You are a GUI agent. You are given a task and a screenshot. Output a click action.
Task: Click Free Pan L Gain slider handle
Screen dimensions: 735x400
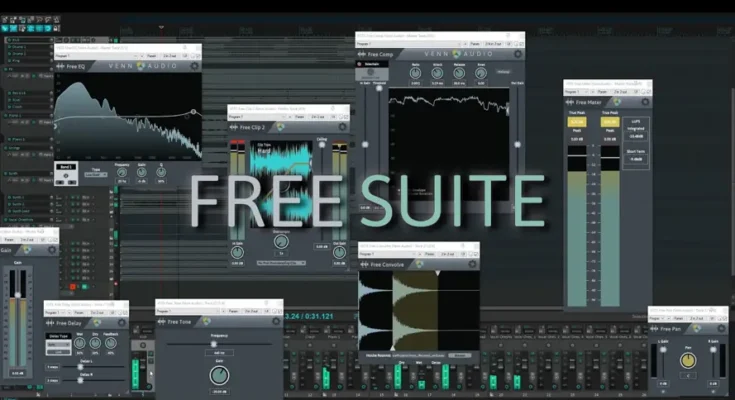pyautogui.click(x=663, y=349)
